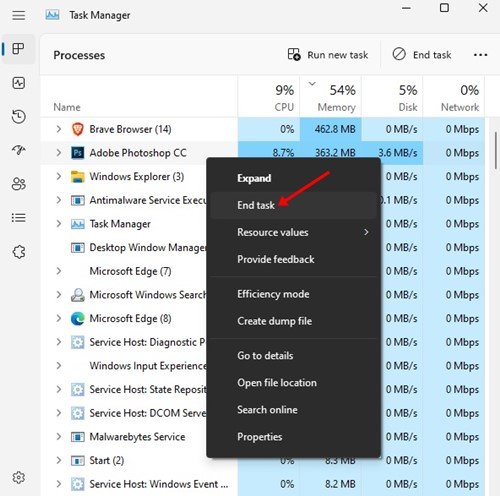This screenshot has width=500, height=496.
Task: Click the Service Host: Diagnostic gear icon
Action: coord(78,342)
